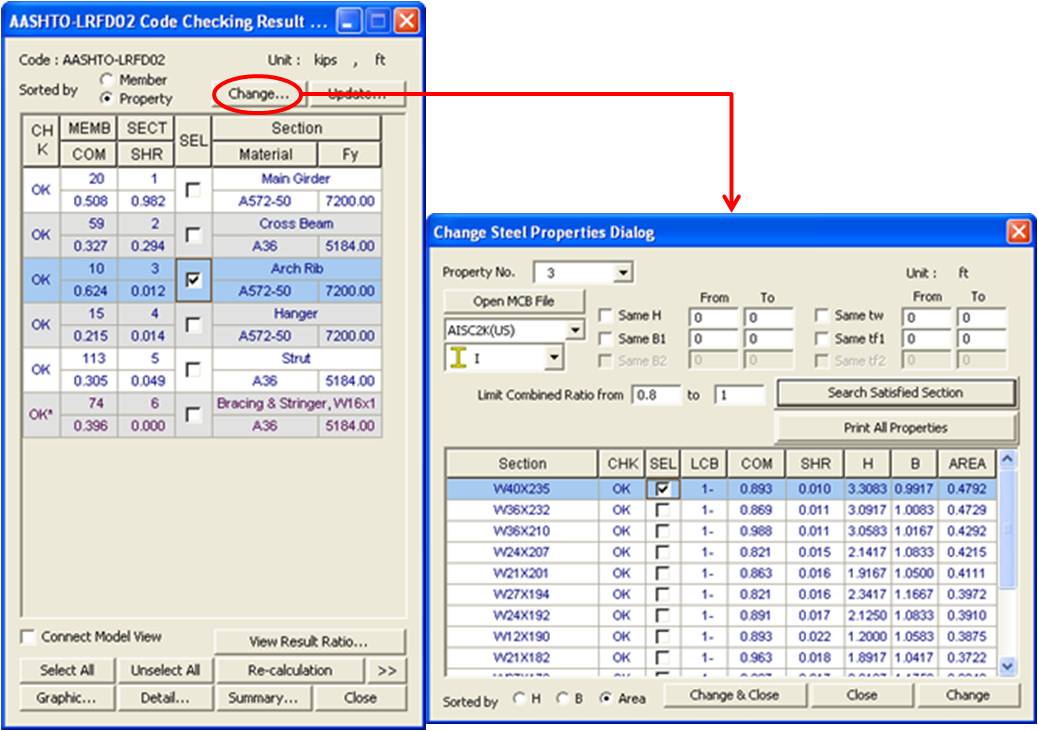
Task: Check the Main Girder SEL checkbox
Action: pyautogui.click(x=193, y=190)
